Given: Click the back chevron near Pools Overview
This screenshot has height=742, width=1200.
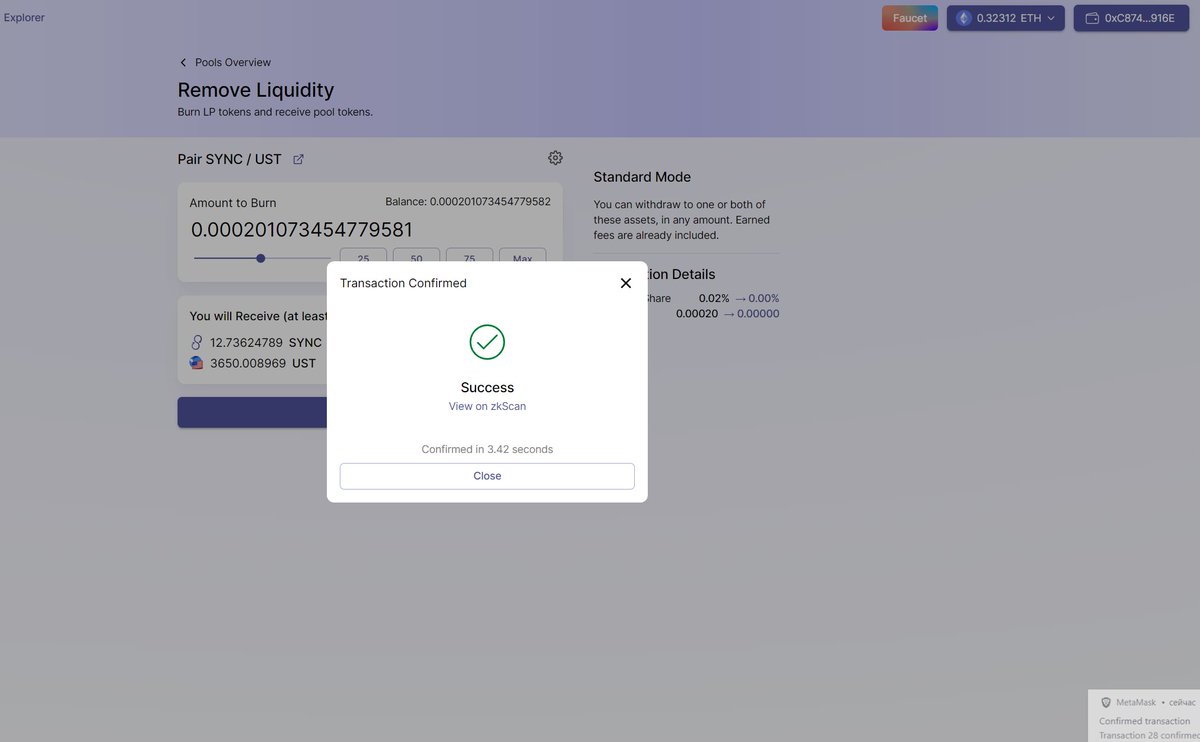Looking at the screenshot, I should pyautogui.click(x=183, y=62).
